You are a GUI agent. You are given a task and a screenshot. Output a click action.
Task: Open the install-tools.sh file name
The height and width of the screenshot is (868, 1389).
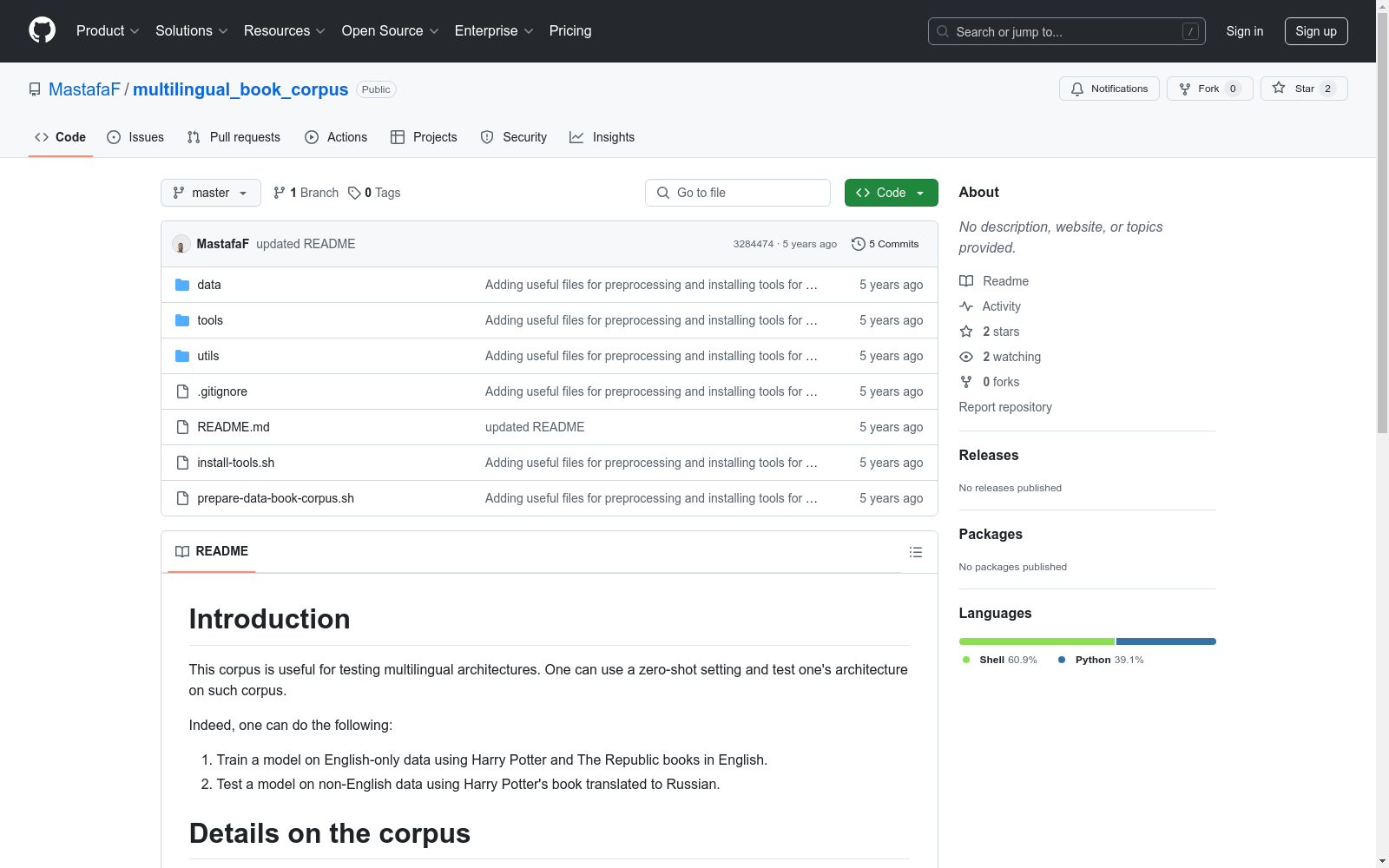click(x=235, y=463)
